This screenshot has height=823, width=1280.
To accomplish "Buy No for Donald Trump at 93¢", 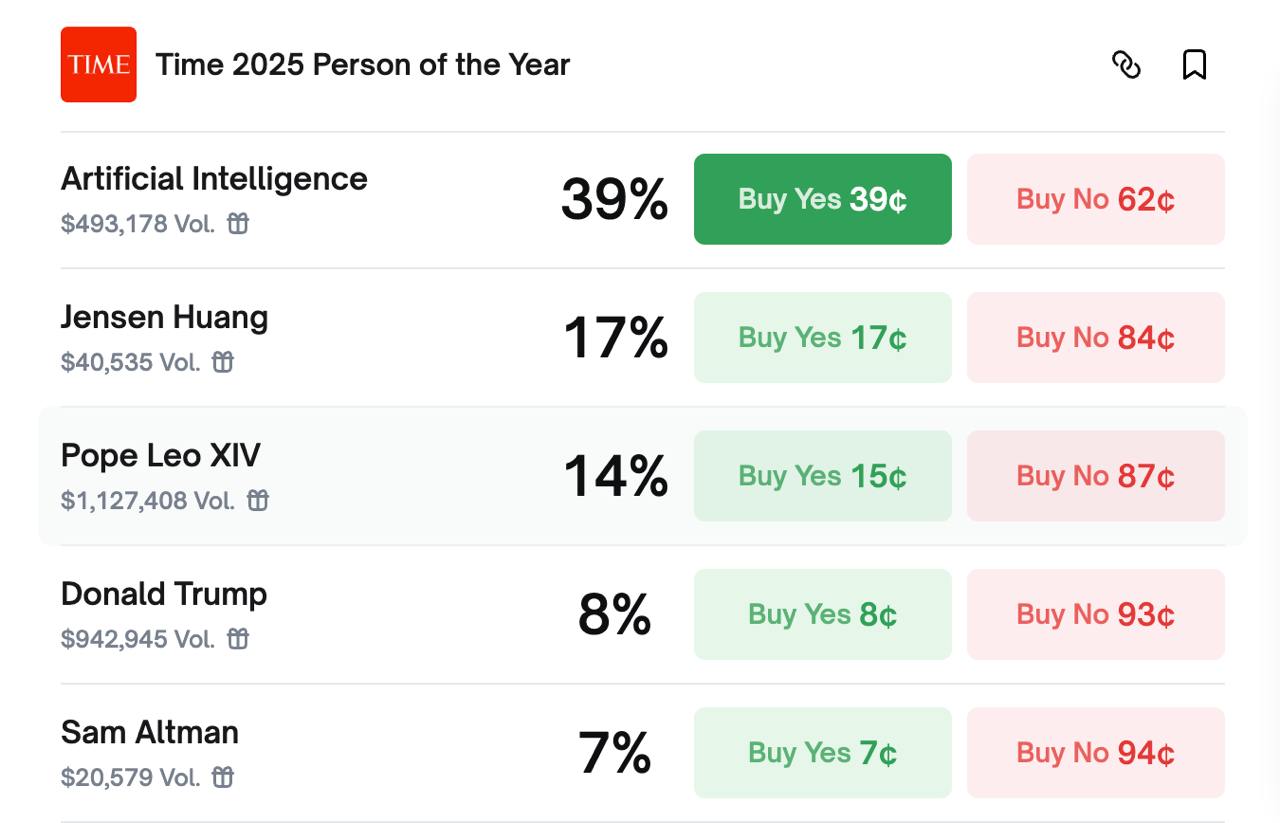I will (x=1095, y=614).
